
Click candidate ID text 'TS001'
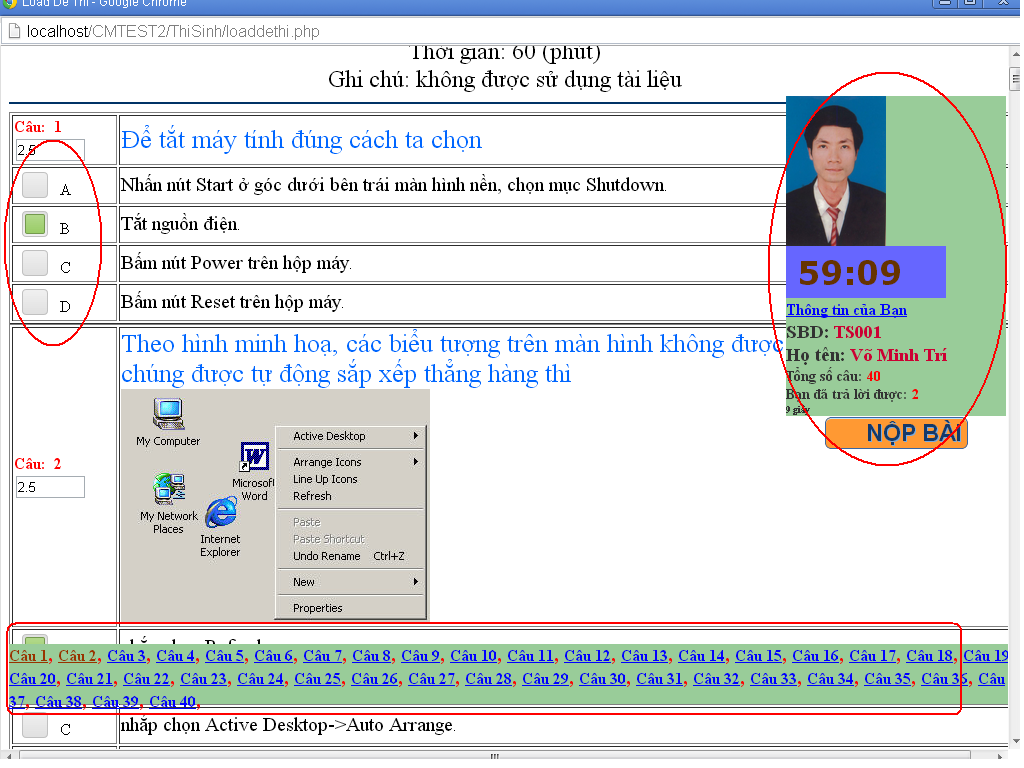click(857, 332)
